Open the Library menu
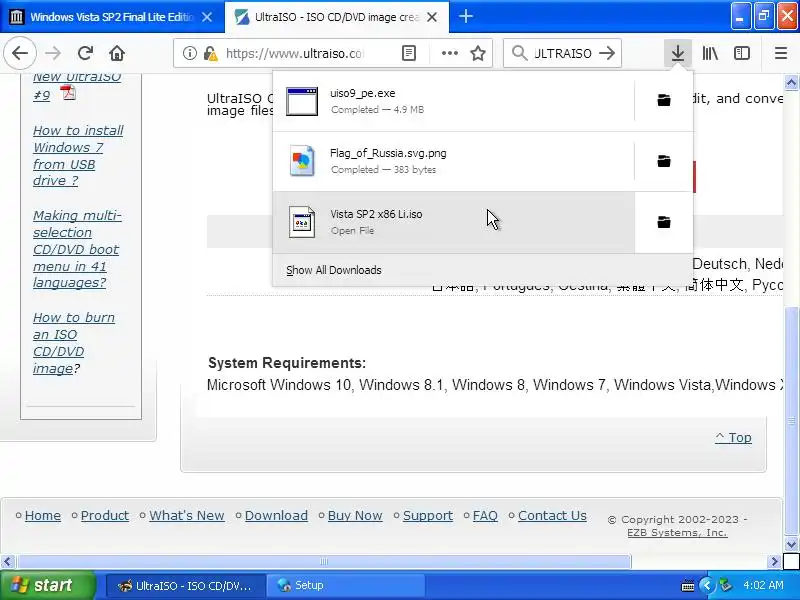This screenshot has width=800, height=600. [x=710, y=53]
